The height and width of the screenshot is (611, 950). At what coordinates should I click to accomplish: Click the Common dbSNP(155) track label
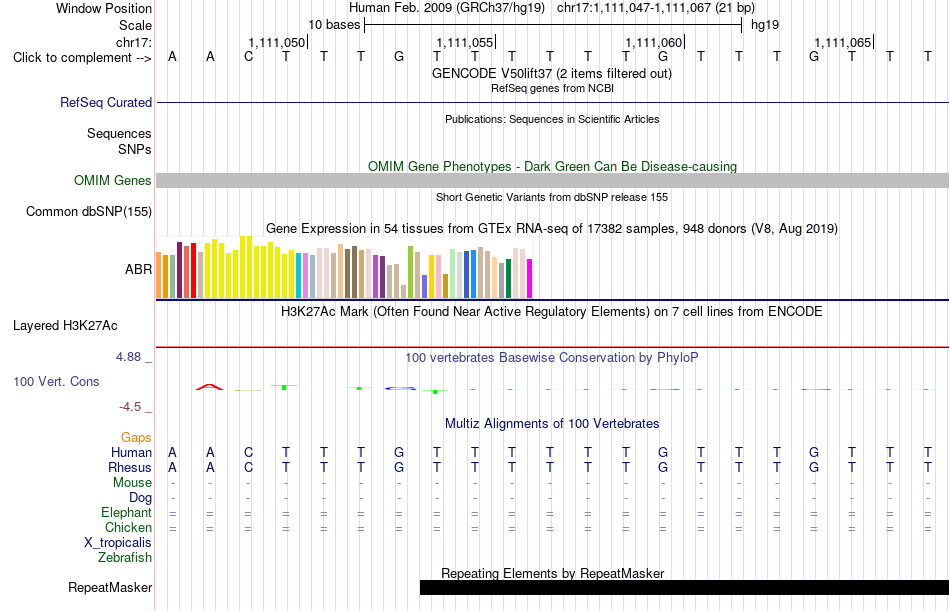[x=89, y=212]
